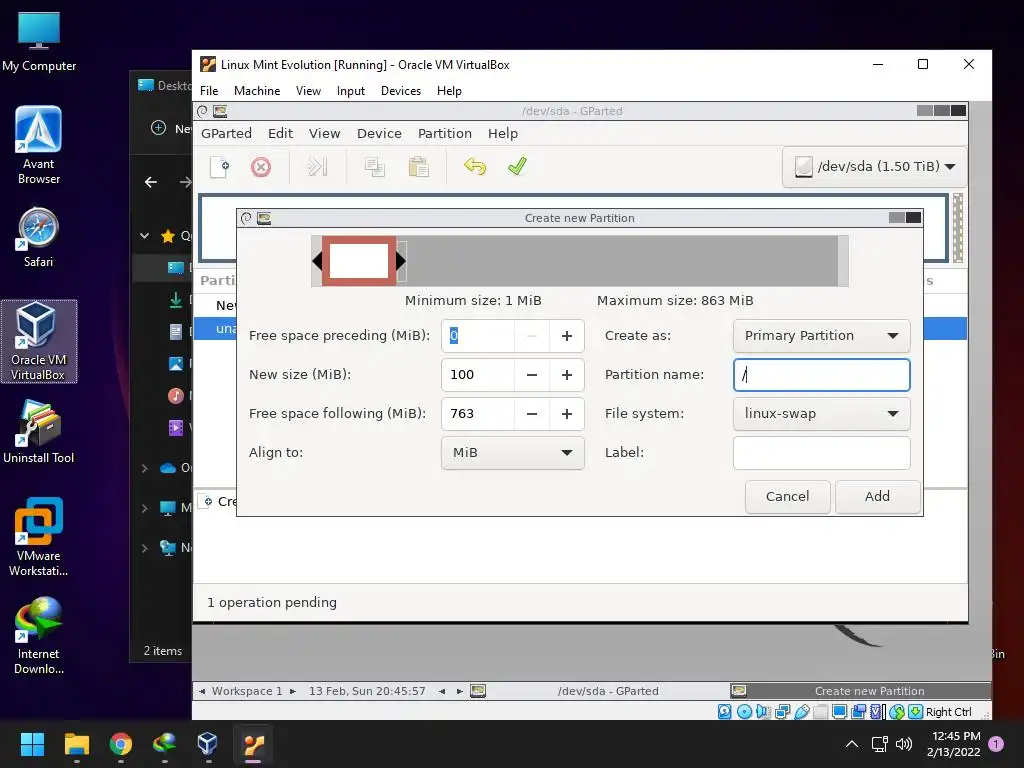Open the Align to MiB dropdown
This screenshot has width=1024, height=768.
pyautogui.click(x=513, y=453)
